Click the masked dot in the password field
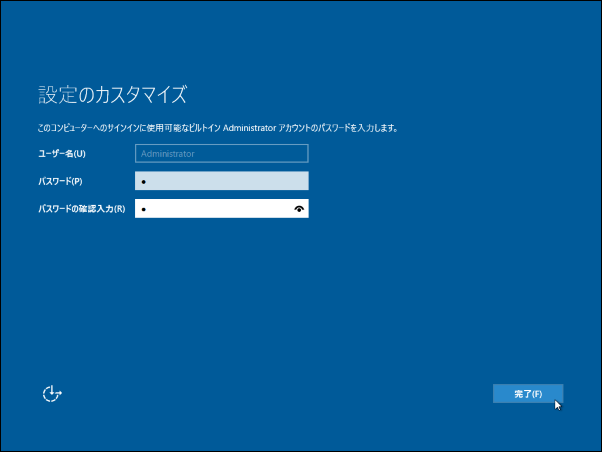The width and height of the screenshot is (602, 452). click(144, 182)
